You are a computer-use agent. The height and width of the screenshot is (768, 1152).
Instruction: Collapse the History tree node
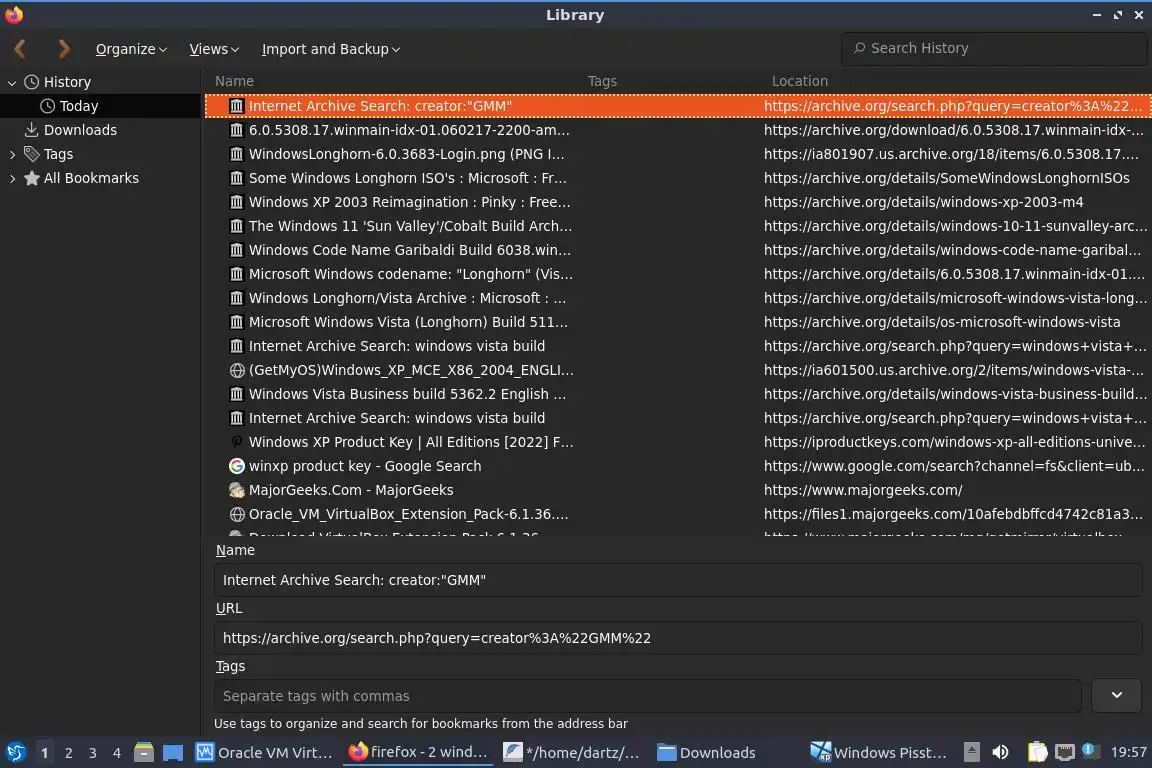[x=12, y=83]
